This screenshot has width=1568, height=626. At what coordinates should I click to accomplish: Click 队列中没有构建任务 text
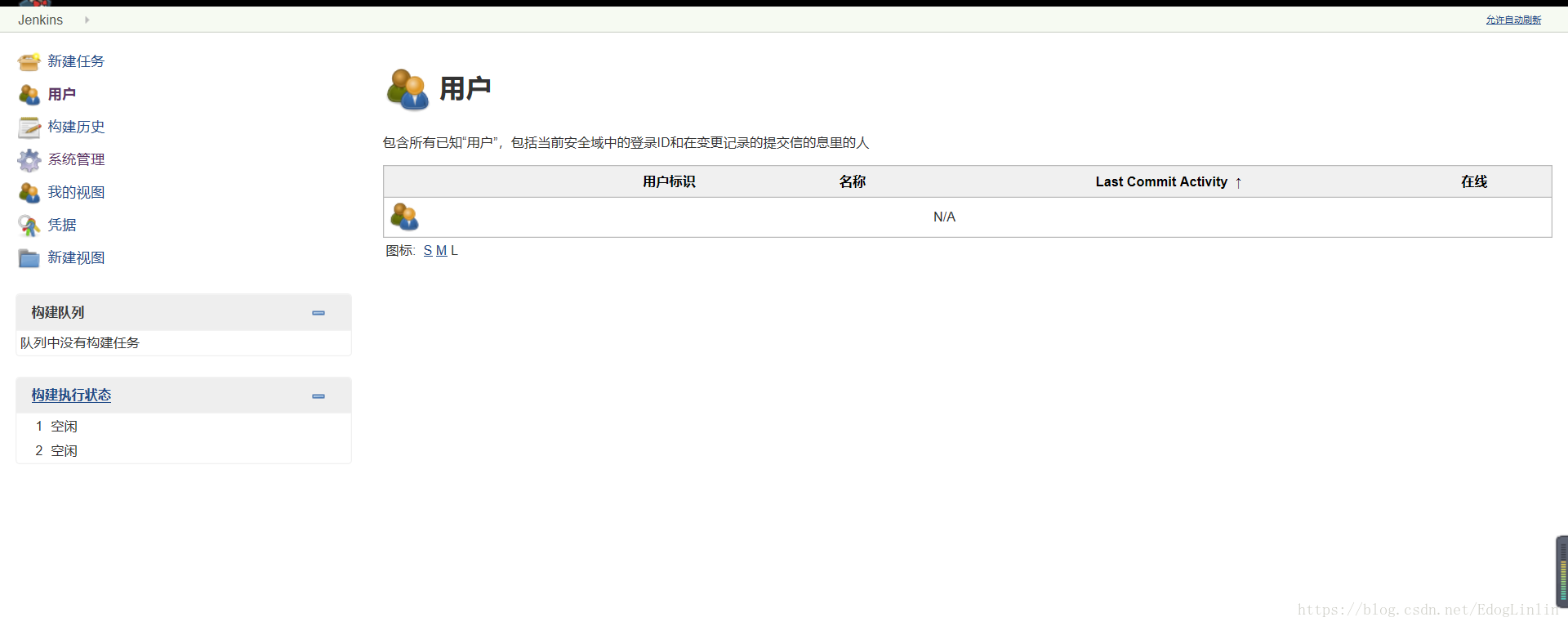click(80, 342)
